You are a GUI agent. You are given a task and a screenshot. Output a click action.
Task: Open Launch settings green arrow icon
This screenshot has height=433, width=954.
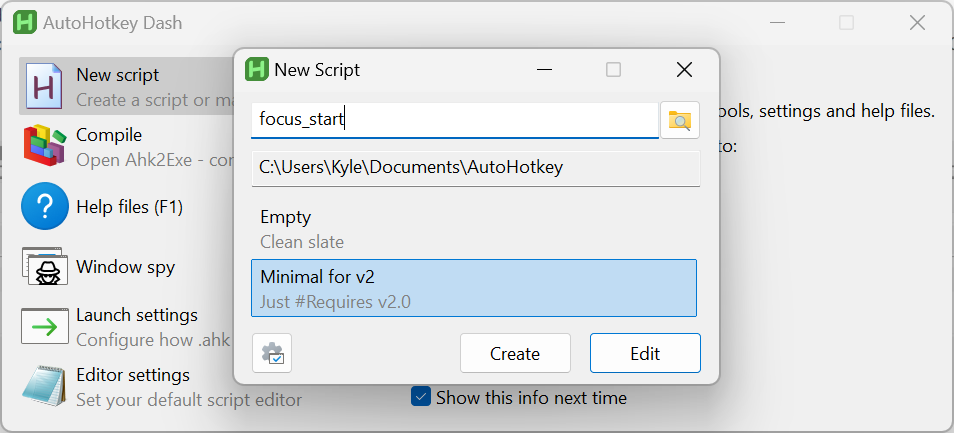43,326
